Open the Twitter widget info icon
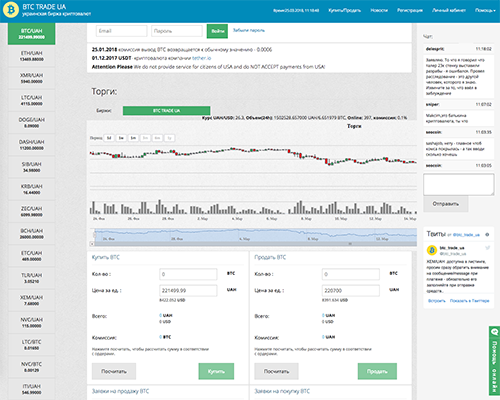This screenshot has width=500, height=400. point(487,235)
